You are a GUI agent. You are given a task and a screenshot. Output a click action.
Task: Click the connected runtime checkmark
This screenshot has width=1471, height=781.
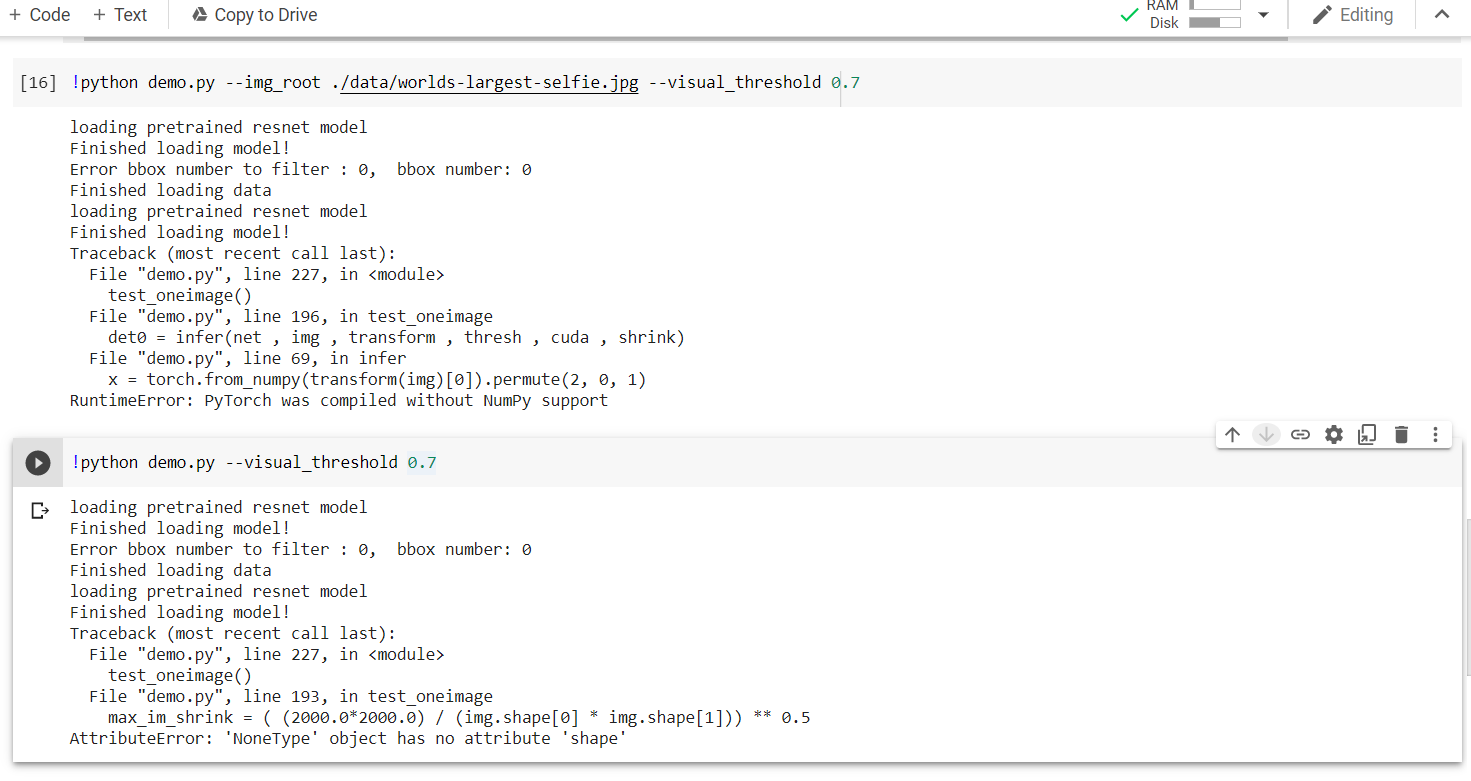point(1129,15)
